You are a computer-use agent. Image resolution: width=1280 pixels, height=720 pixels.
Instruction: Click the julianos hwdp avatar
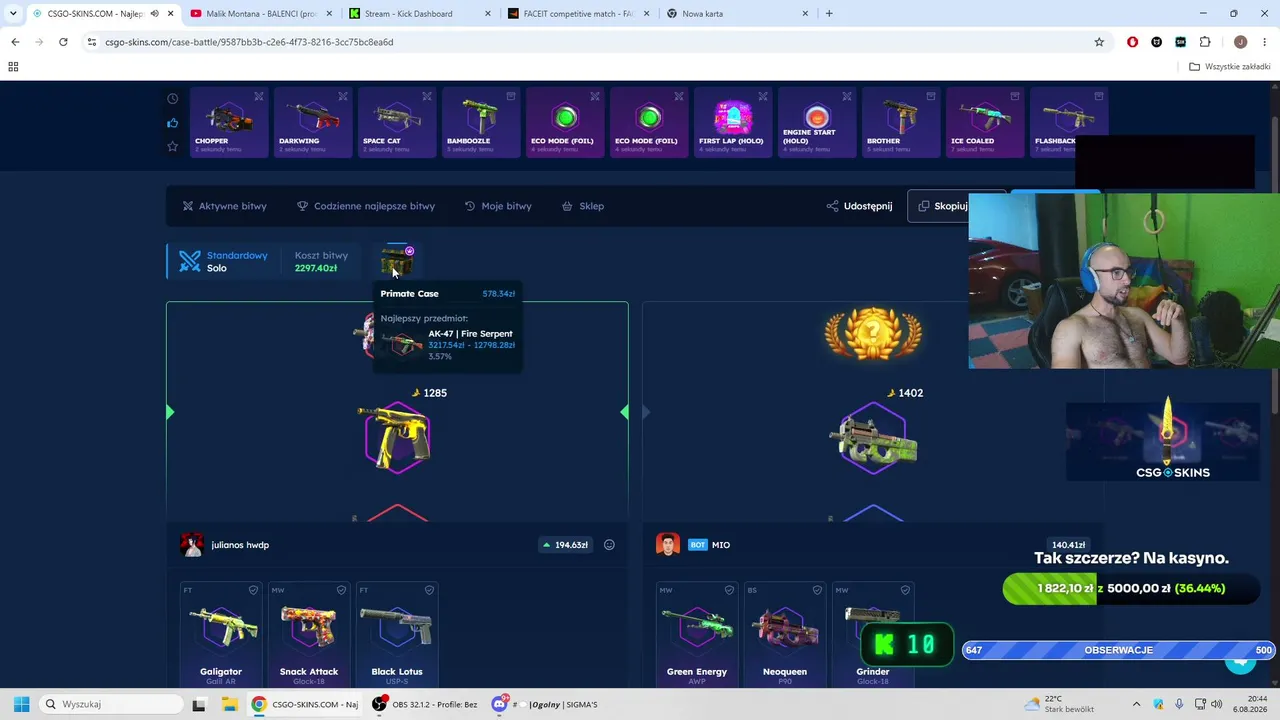coord(192,544)
